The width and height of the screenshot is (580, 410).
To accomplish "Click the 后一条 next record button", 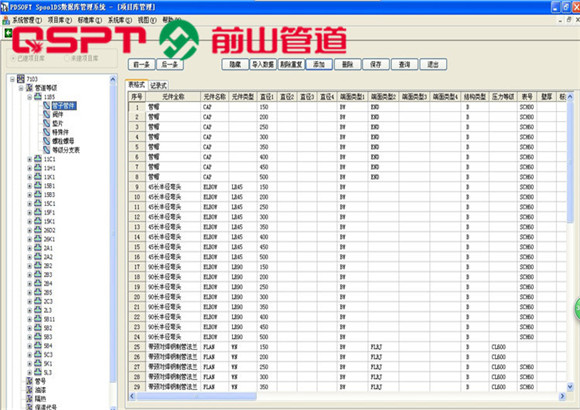I will [x=170, y=64].
